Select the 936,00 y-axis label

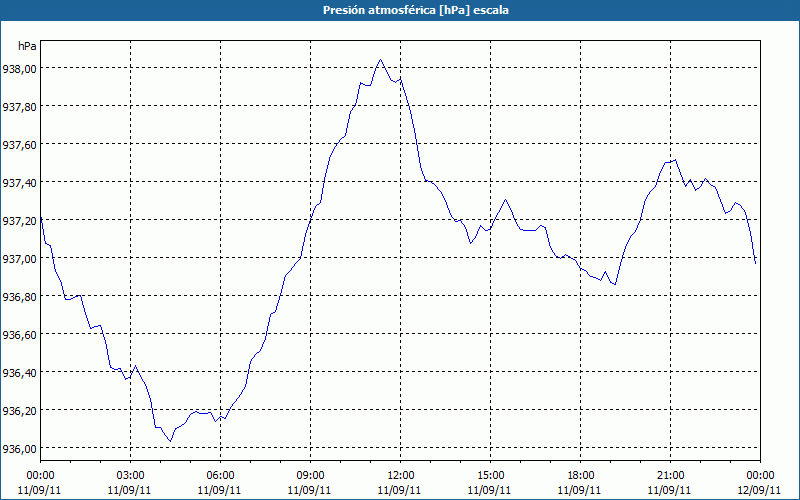coord(19,448)
